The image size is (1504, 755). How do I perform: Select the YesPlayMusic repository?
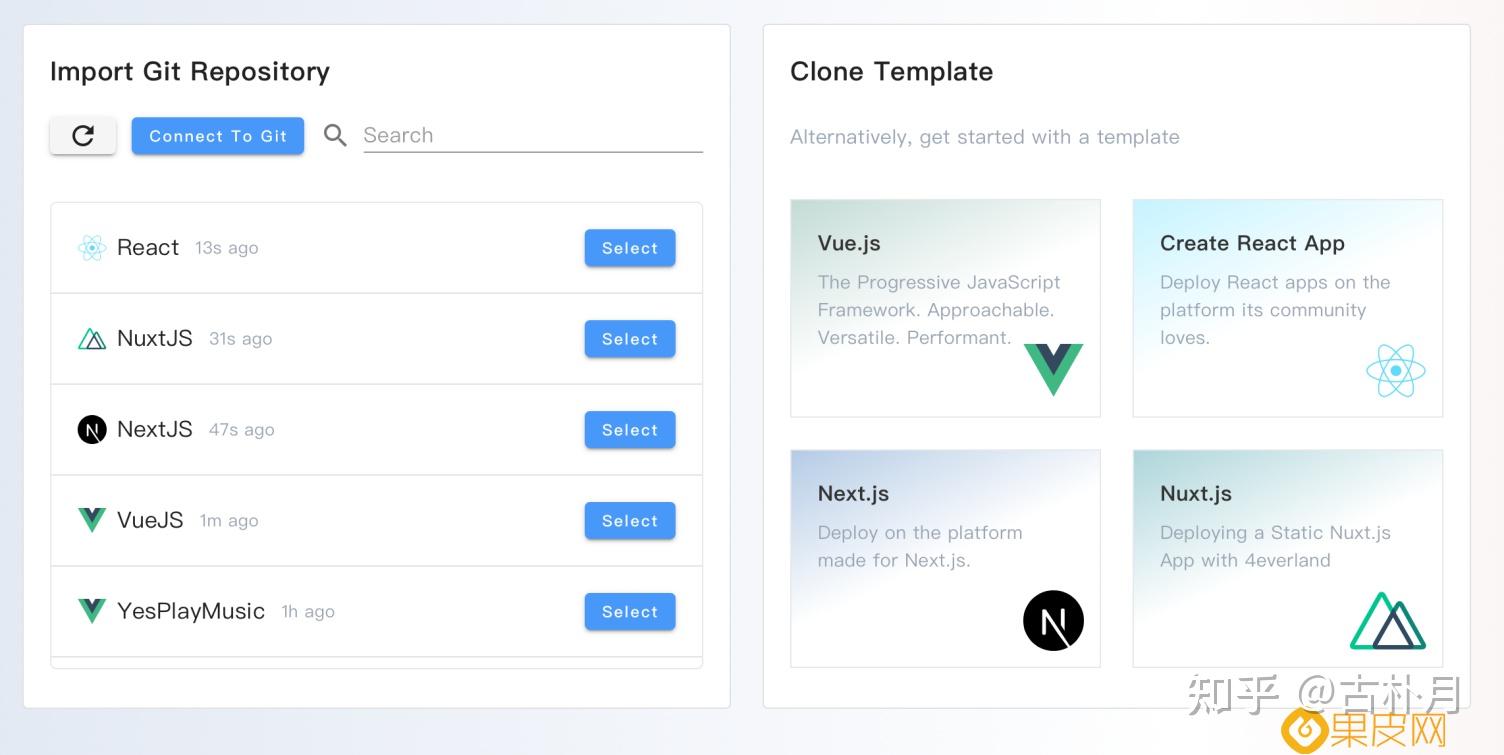pyautogui.click(x=630, y=612)
